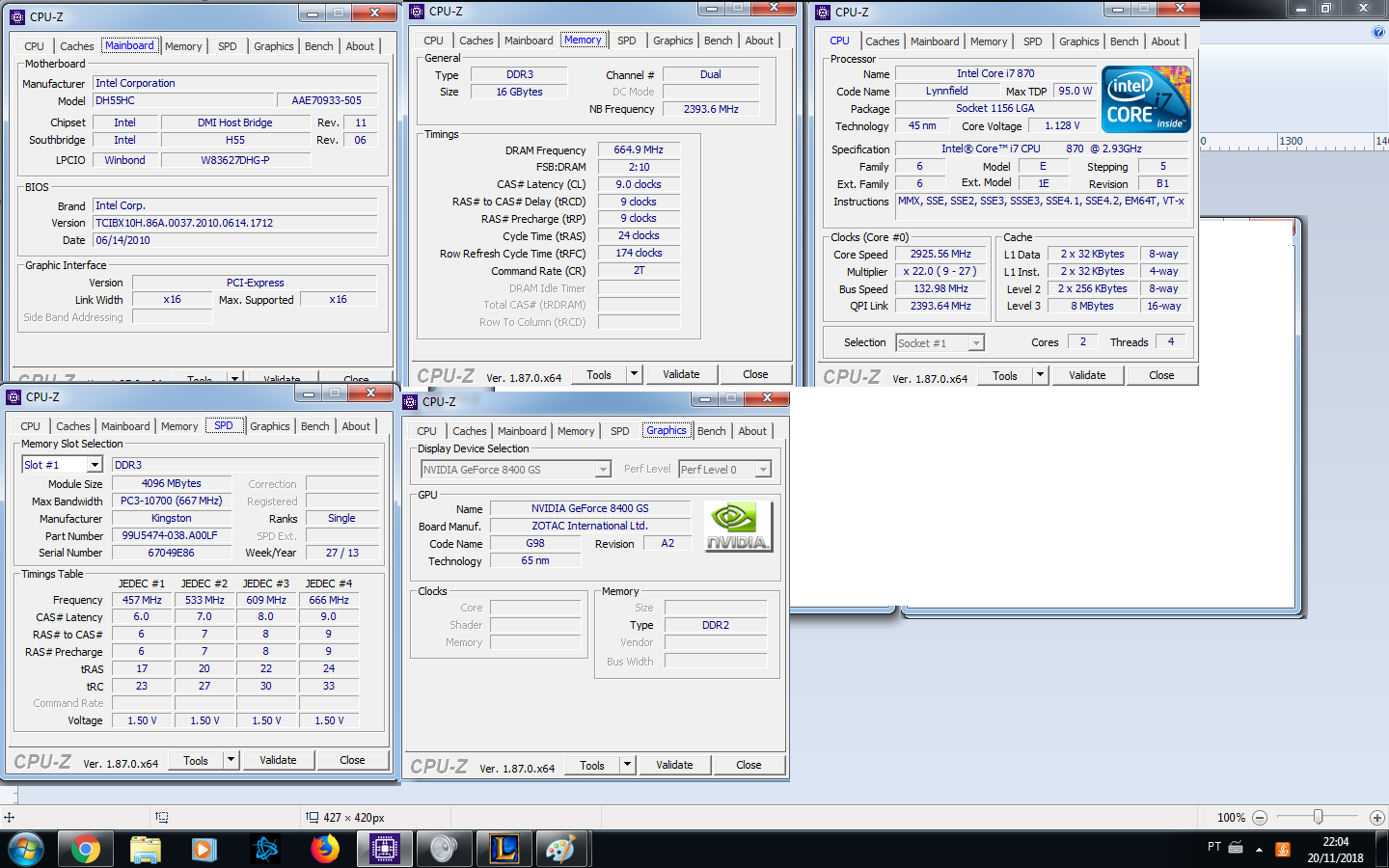The width and height of the screenshot is (1389, 868).
Task: Switch to CPU-Z via its taskbar icon
Action: coord(384,849)
